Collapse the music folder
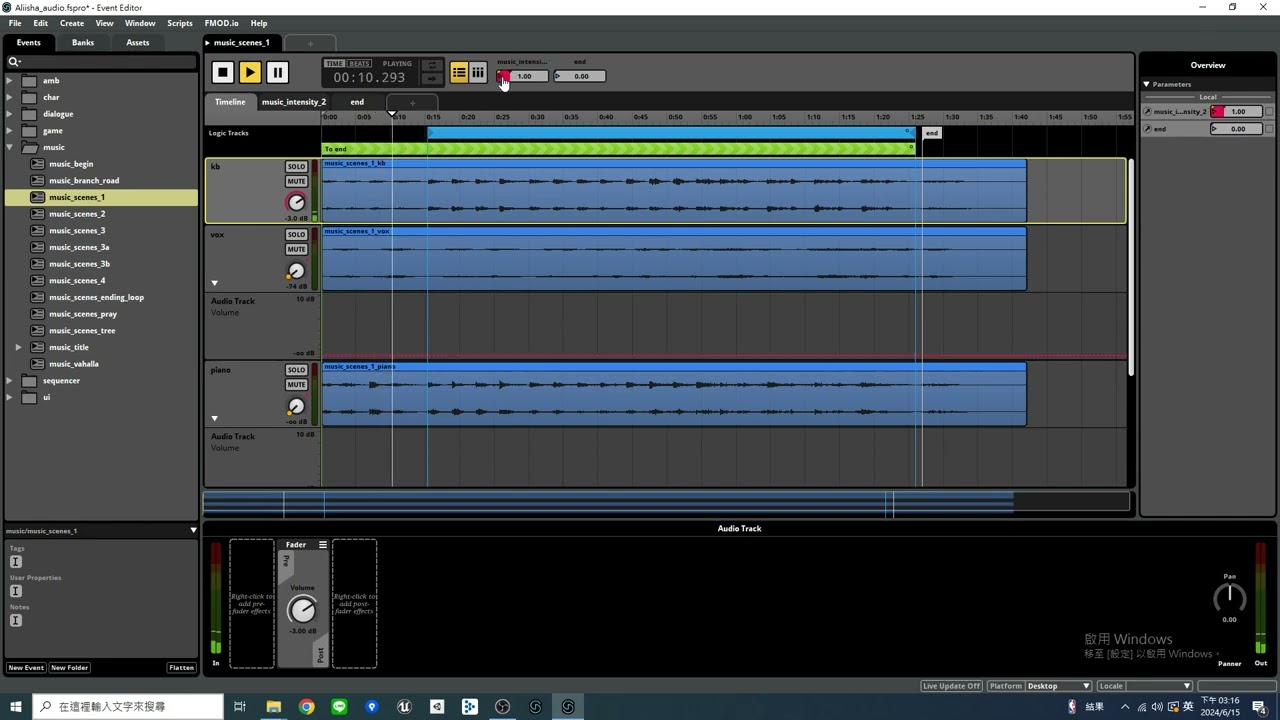 (10, 147)
